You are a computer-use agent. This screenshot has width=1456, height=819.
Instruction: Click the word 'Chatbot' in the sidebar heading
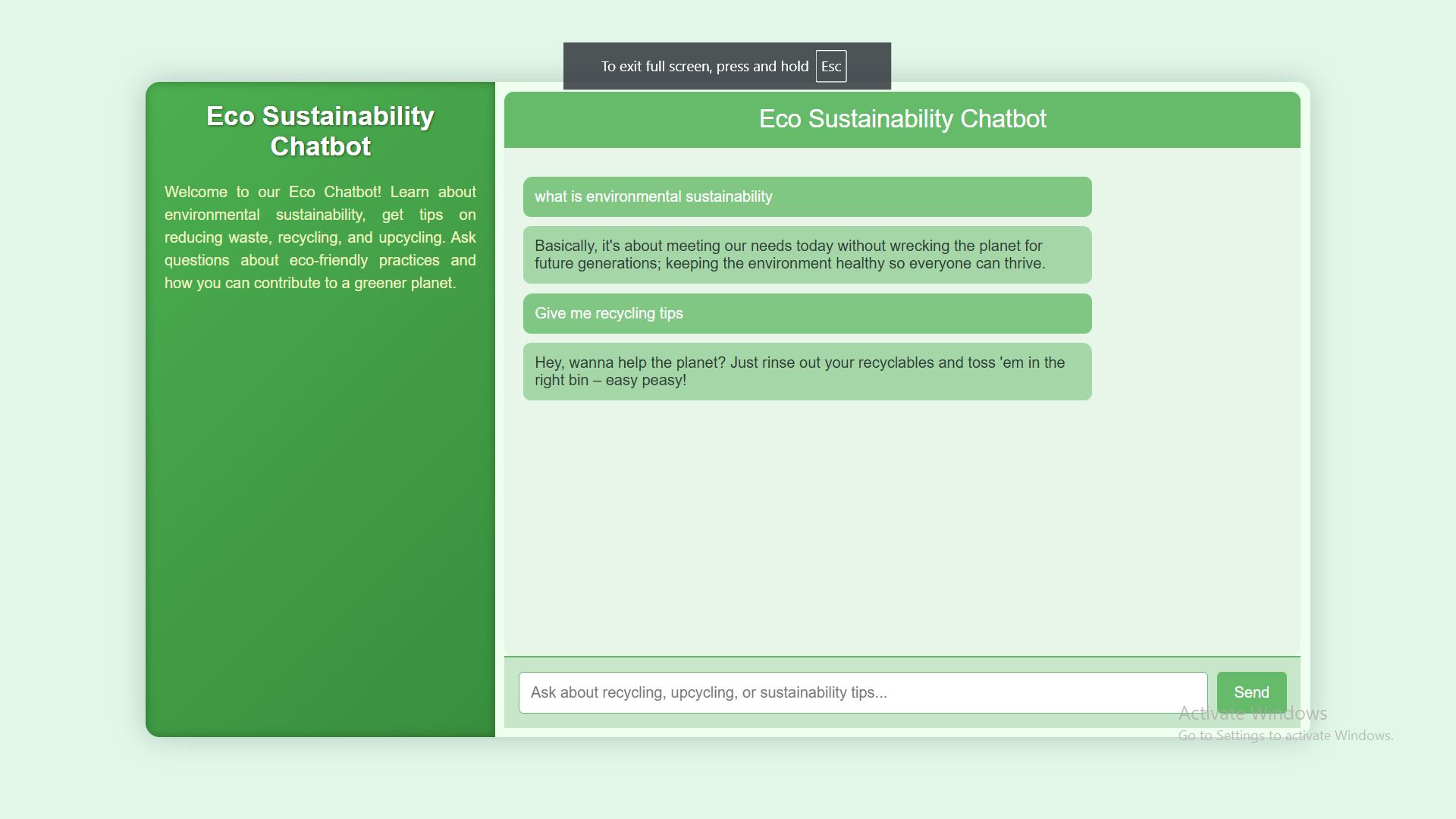[320, 146]
